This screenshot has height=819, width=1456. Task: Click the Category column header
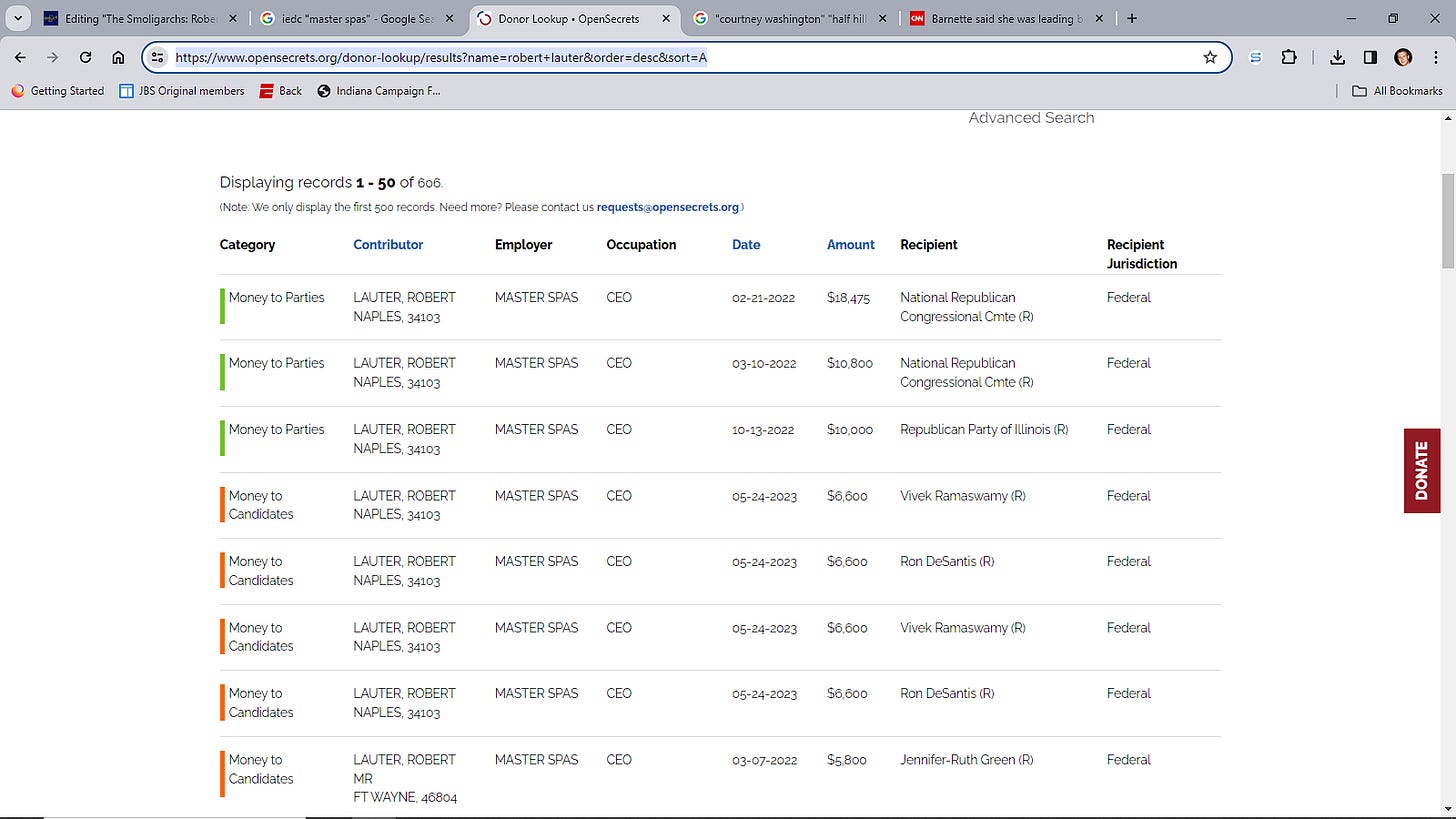247,245
